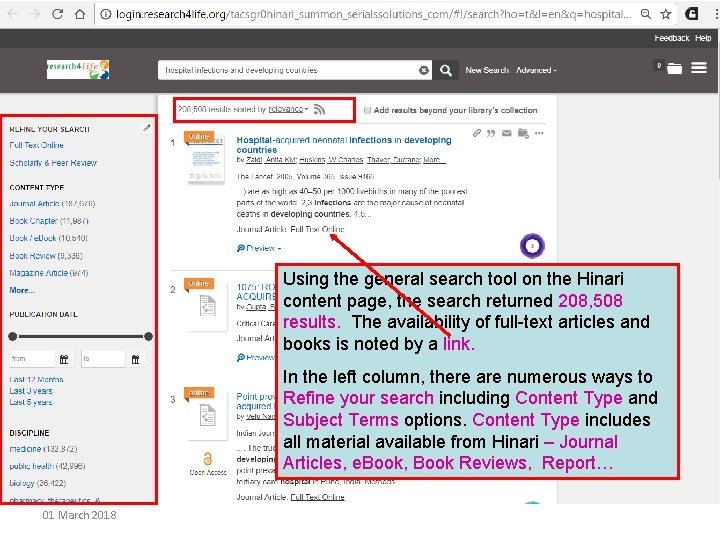Viewport: 720px width, 540px height.
Task: Open the Feedback link
Action: tap(671, 38)
